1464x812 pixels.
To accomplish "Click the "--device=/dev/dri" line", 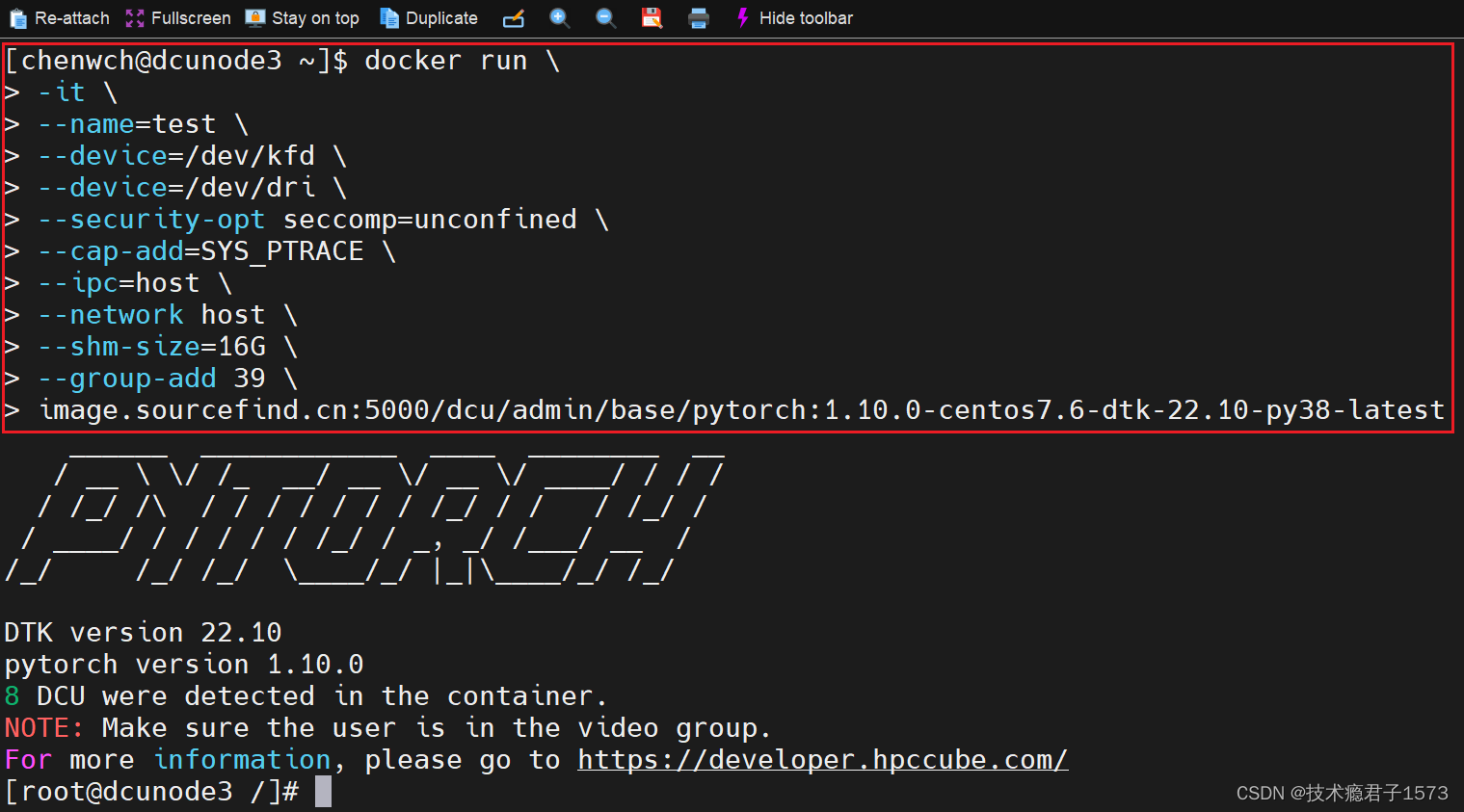I will point(176,188).
